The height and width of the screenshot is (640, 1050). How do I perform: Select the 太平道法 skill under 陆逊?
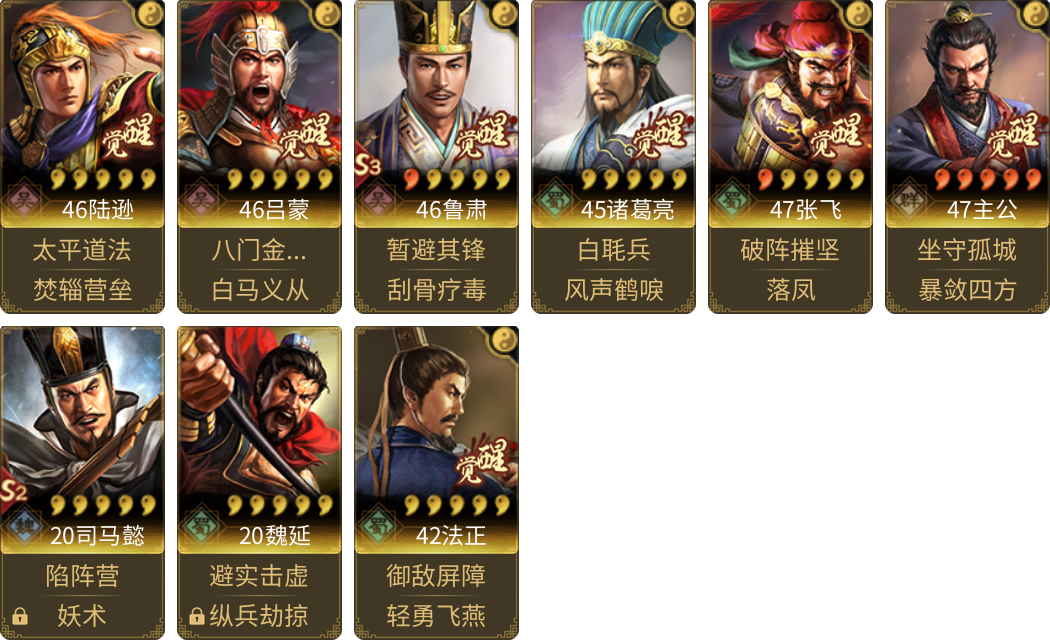click(x=82, y=250)
